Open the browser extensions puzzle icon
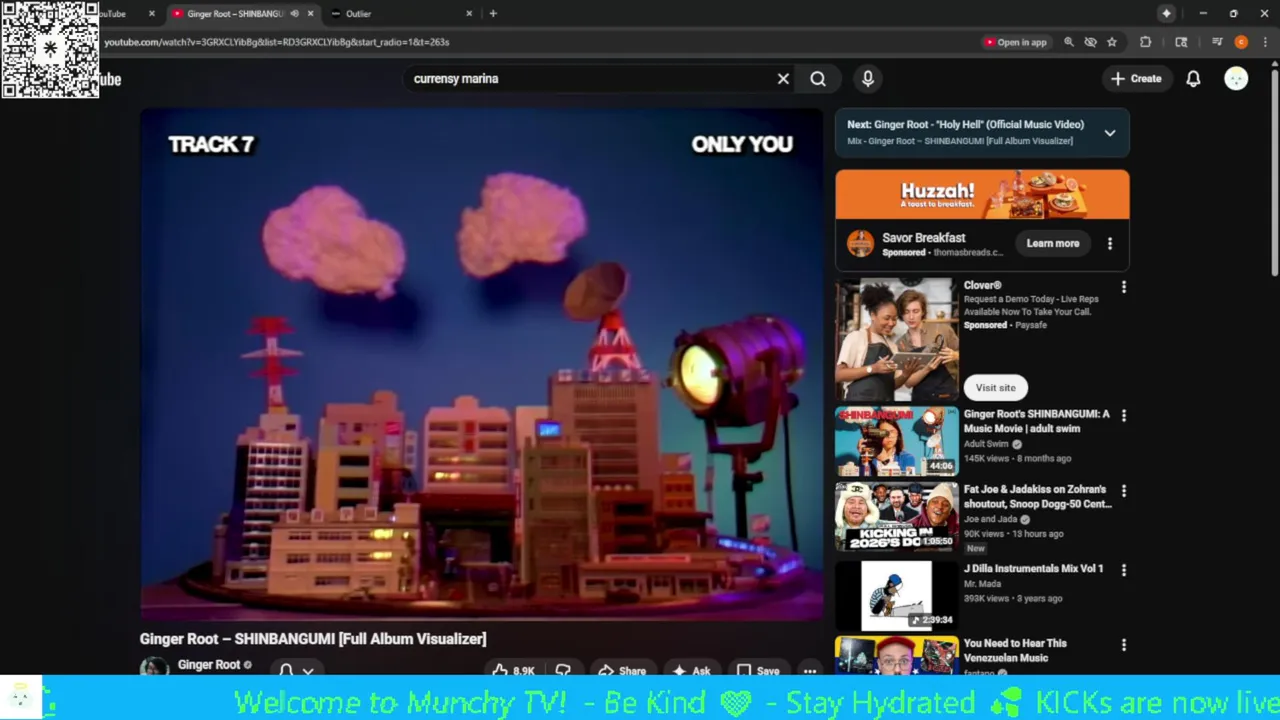The height and width of the screenshot is (720, 1280). (x=1146, y=42)
